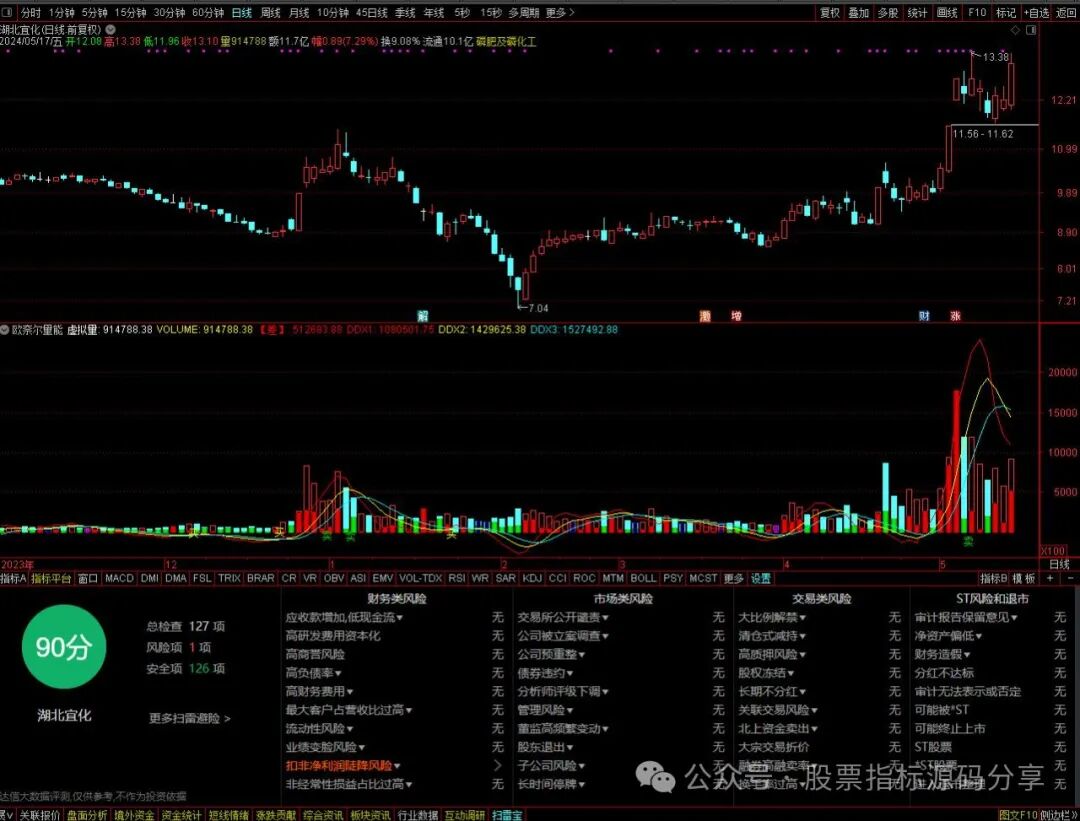Click the 统计 button
The height and width of the screenshot is (821, 1080).
pos(917,12)
